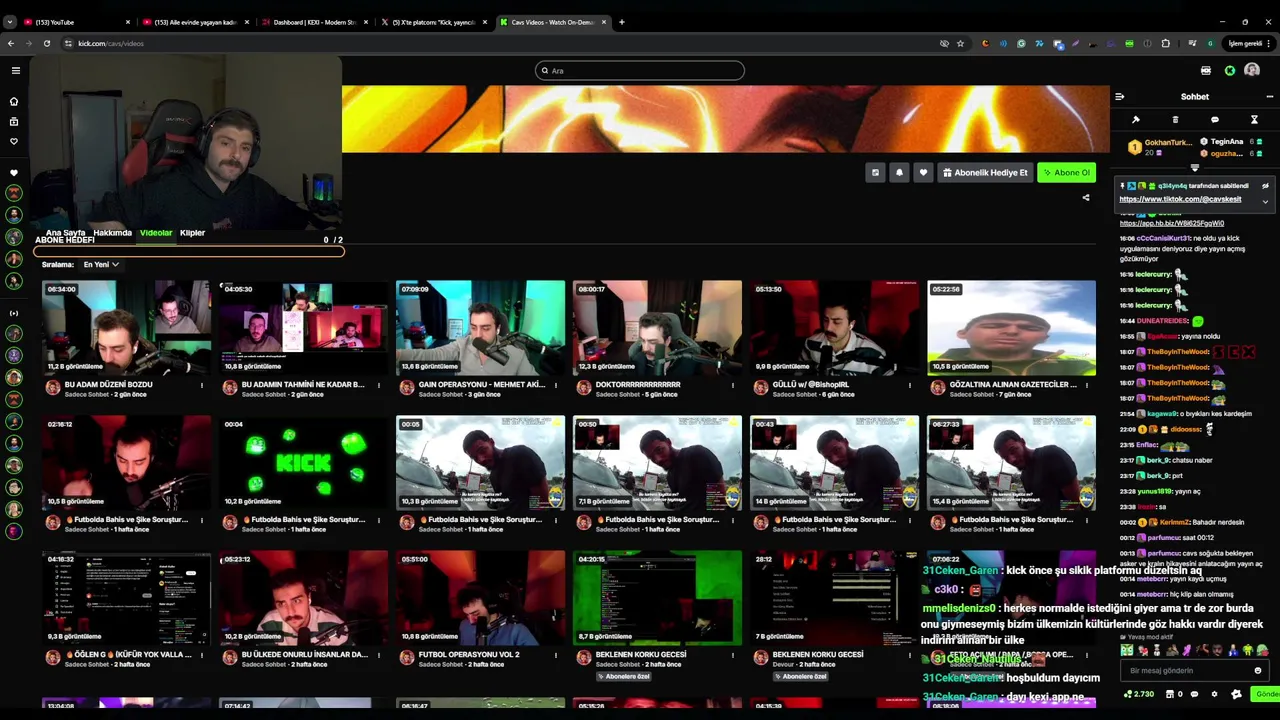
Task: Expand the pinned message chevron
Action: [1265, 202]
